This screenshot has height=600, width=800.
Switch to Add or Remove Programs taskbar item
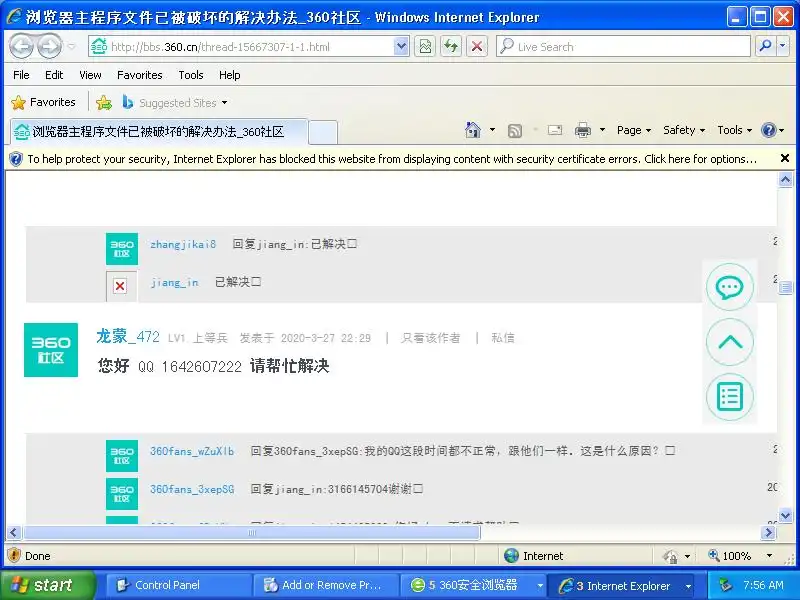click(x=326, y=585)
